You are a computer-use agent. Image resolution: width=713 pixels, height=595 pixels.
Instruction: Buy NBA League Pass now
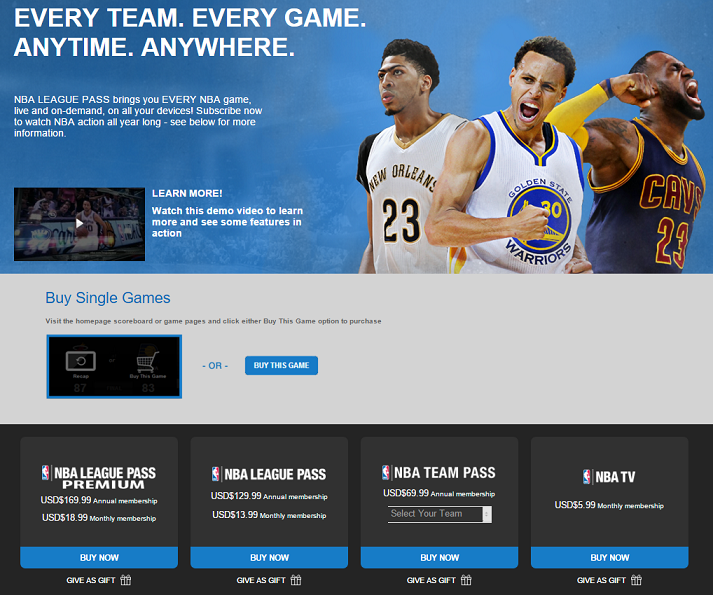pos(269,557)
